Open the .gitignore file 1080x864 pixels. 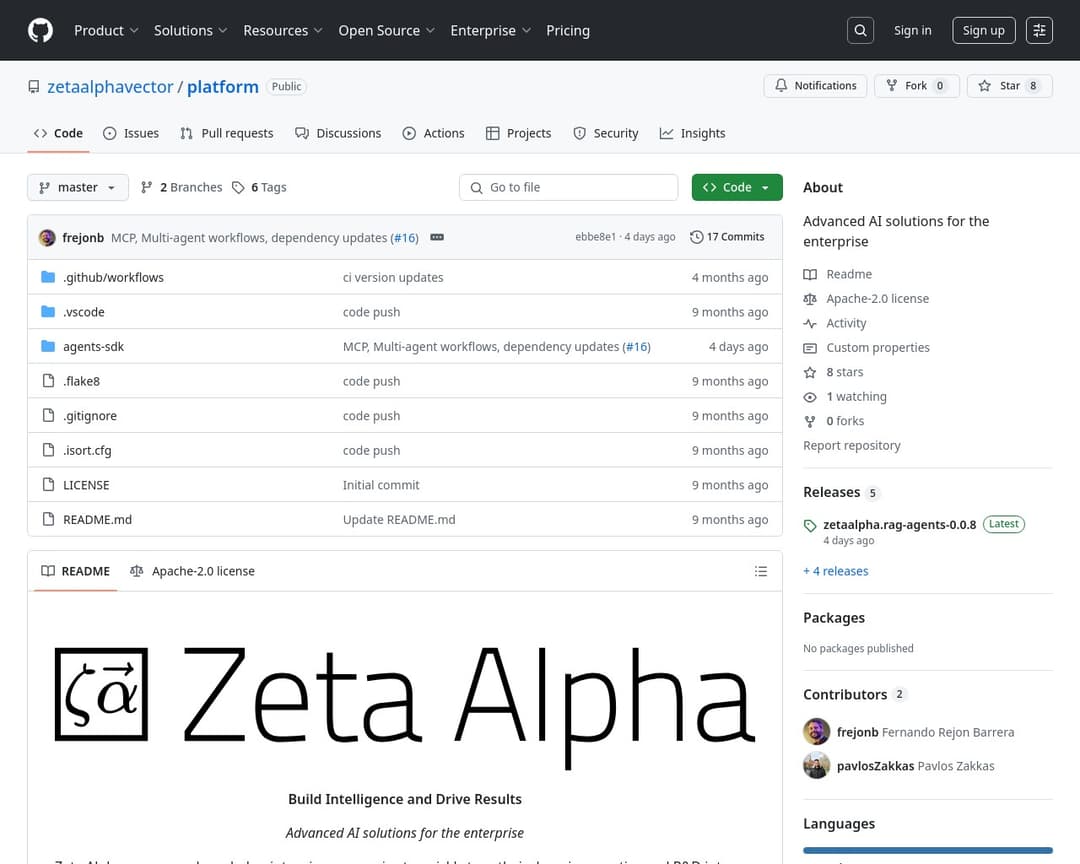(90, 416)
